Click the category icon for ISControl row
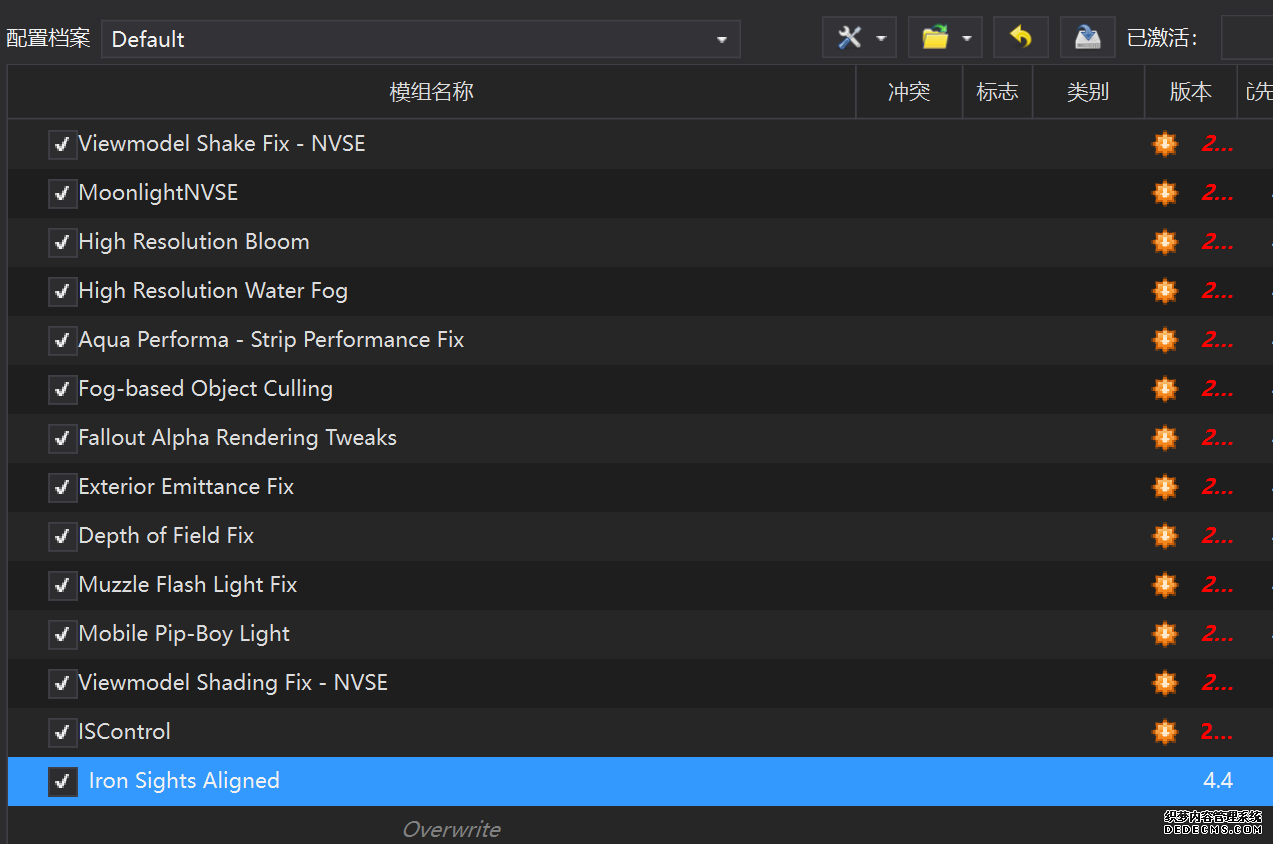 (1165, 732)
